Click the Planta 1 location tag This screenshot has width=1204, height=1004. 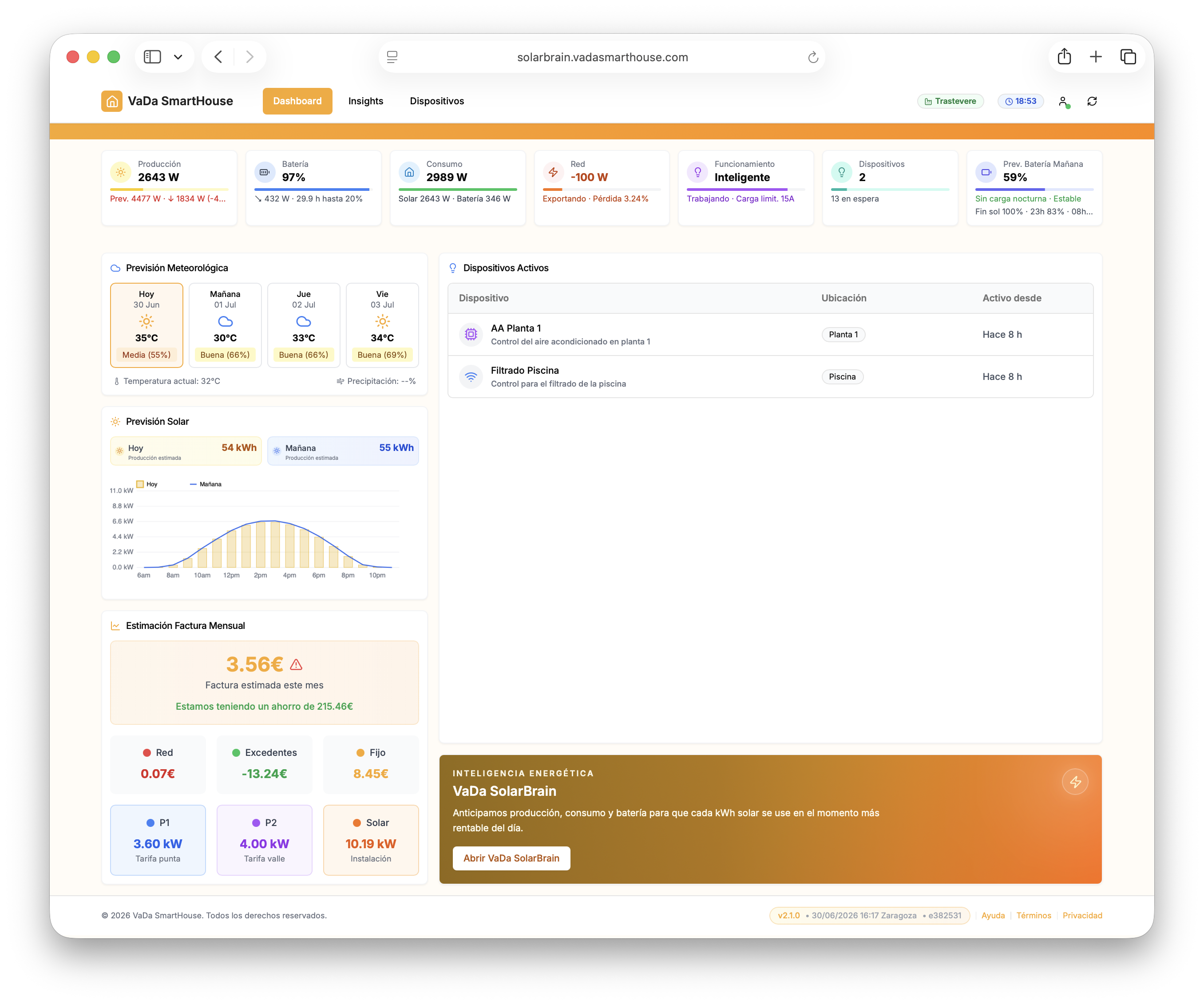click(x=844, y=335)
